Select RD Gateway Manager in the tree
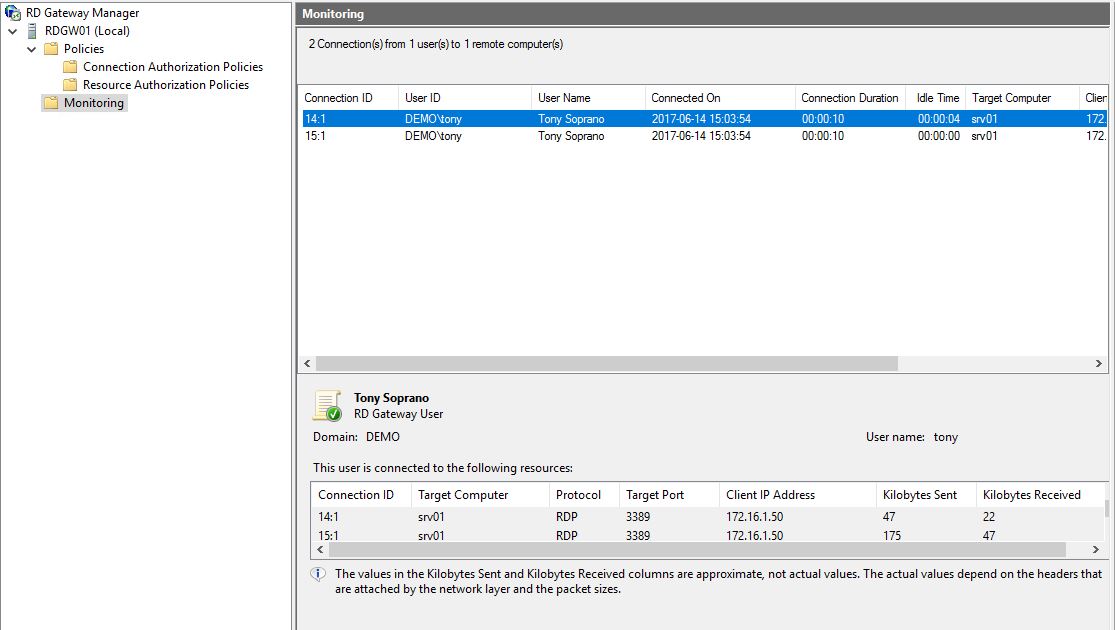1115x630 pixels. (x=82, y=13)
